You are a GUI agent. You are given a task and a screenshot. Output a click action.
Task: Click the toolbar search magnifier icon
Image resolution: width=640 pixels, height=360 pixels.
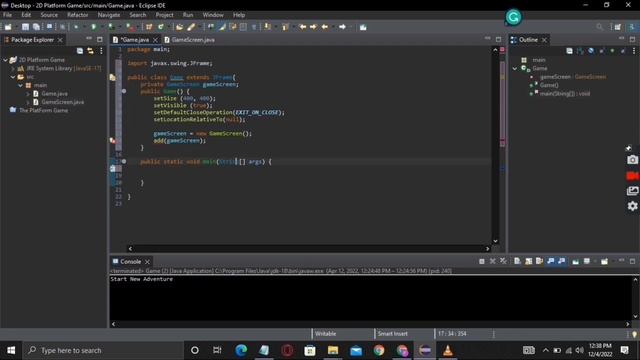tap(599, 27)
